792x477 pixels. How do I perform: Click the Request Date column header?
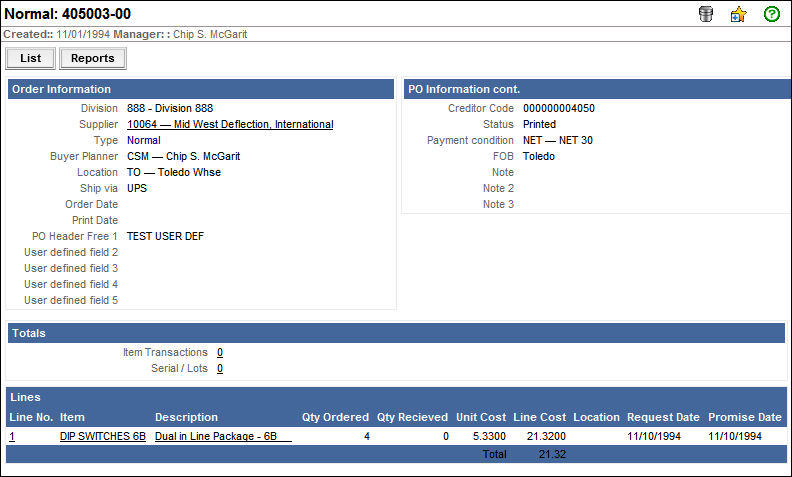tap(663, 417)
